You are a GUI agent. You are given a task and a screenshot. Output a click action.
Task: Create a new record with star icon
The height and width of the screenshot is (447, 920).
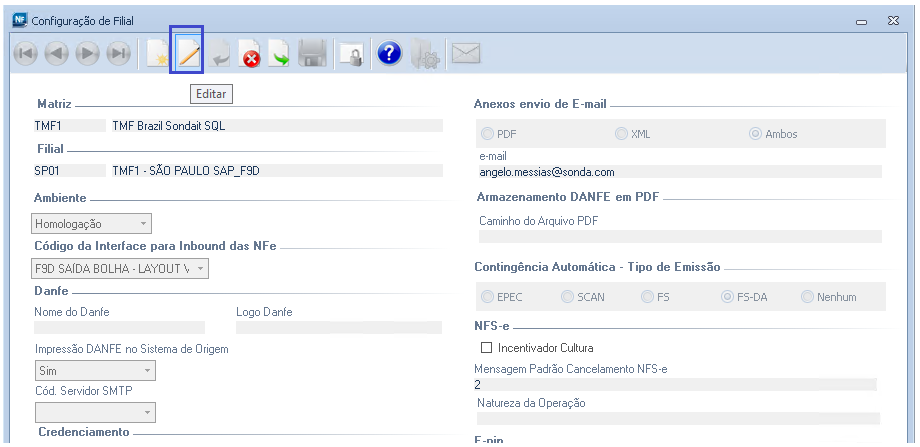click(157, 54)
